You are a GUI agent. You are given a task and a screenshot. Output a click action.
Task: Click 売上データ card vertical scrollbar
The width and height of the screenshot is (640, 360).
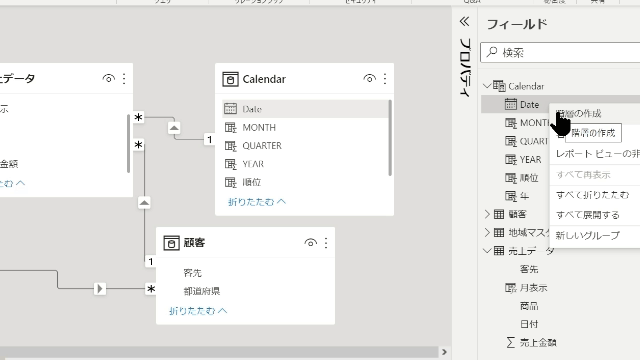click(129, 144)
